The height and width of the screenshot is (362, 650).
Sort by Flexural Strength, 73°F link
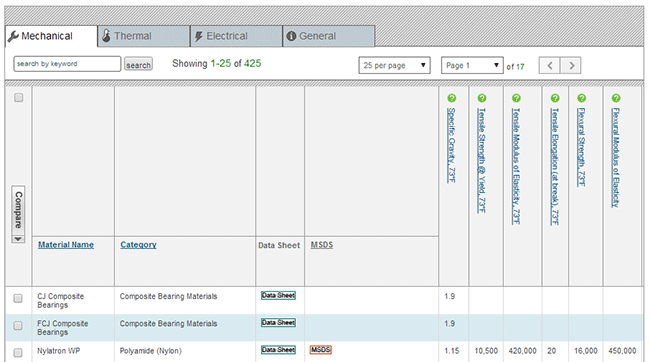point(582,147)
